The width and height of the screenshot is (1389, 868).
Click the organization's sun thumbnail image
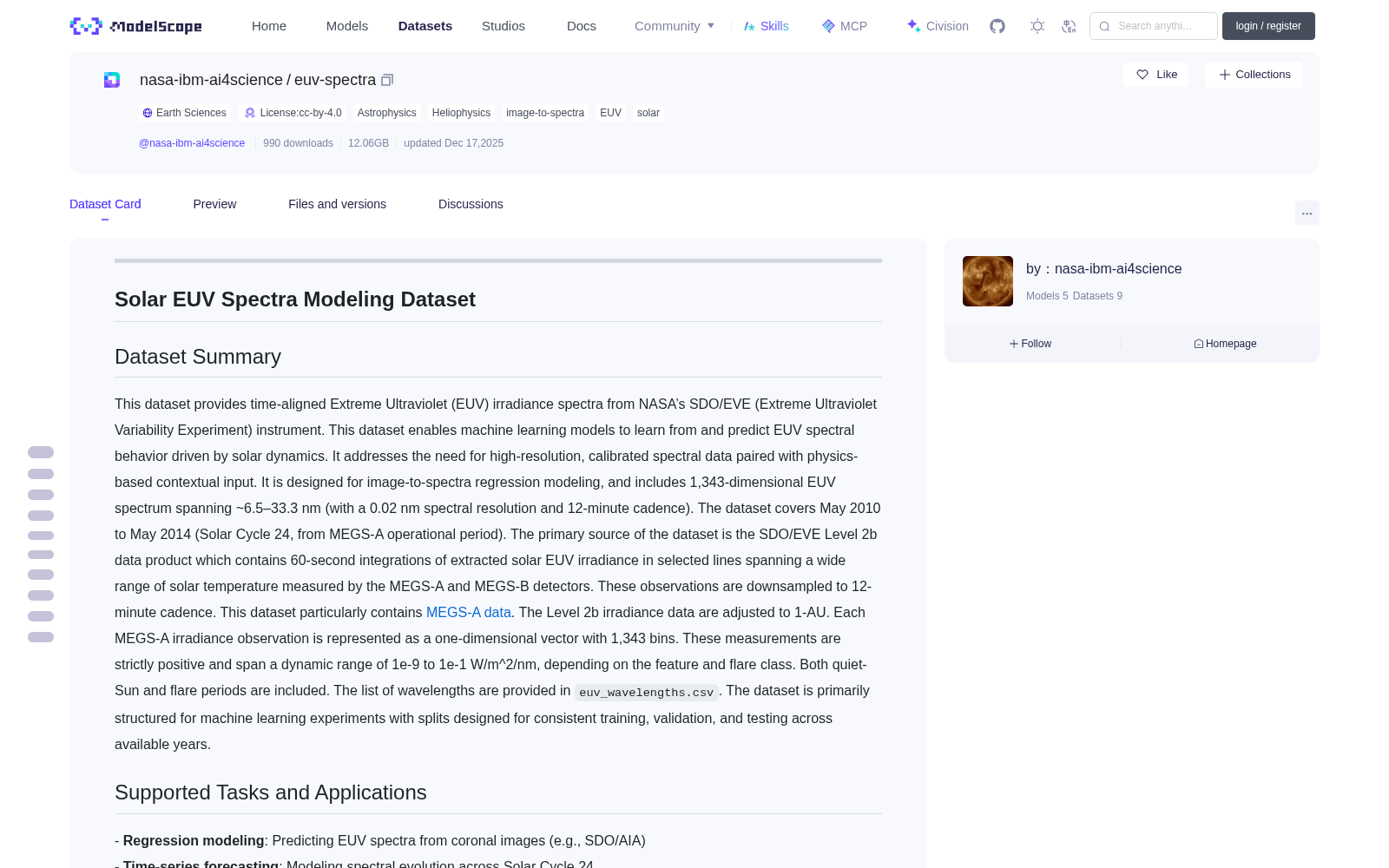coord(988,281)
